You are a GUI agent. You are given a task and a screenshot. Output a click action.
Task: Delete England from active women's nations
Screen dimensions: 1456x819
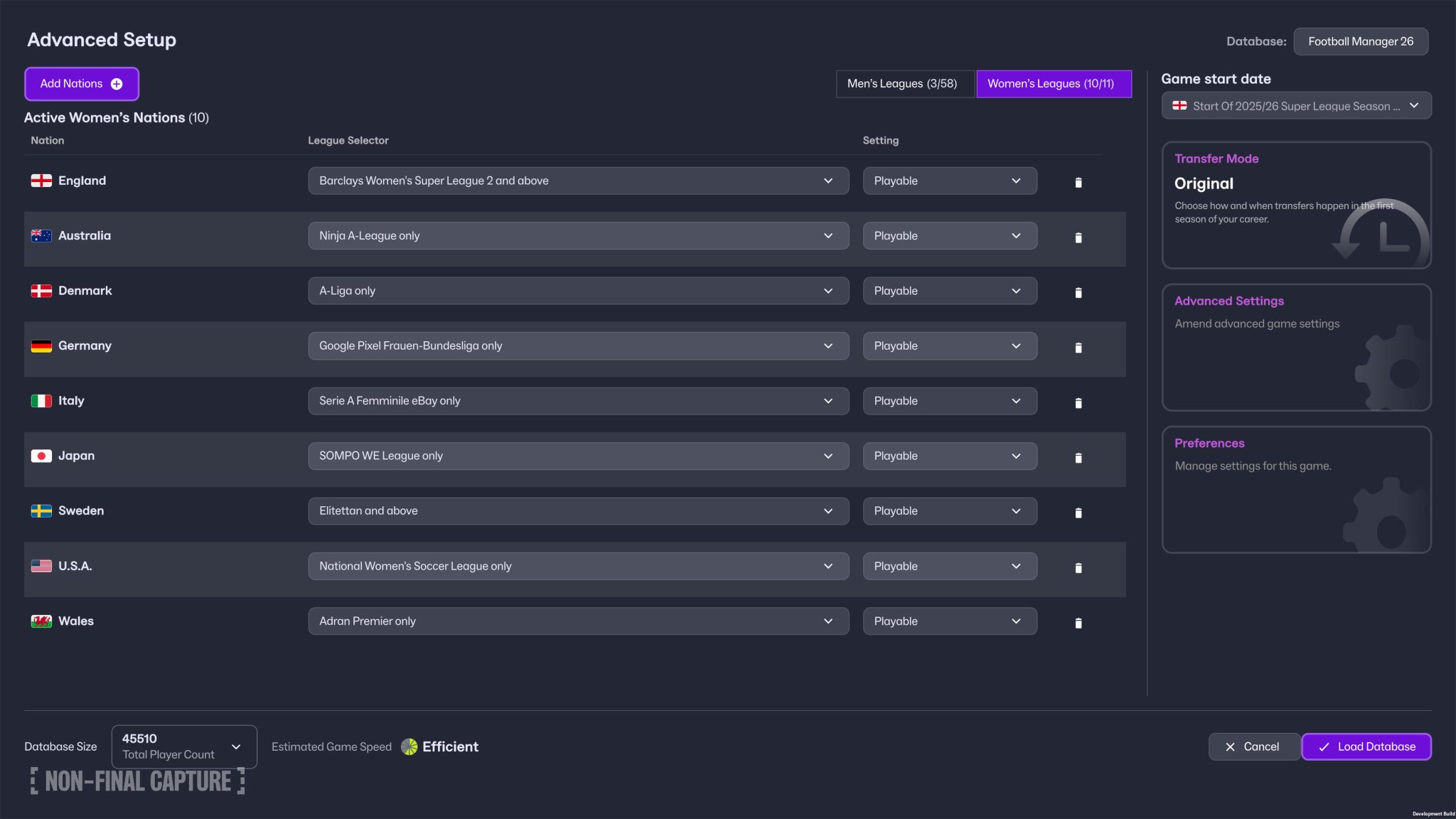click(x=1078, y=182)
